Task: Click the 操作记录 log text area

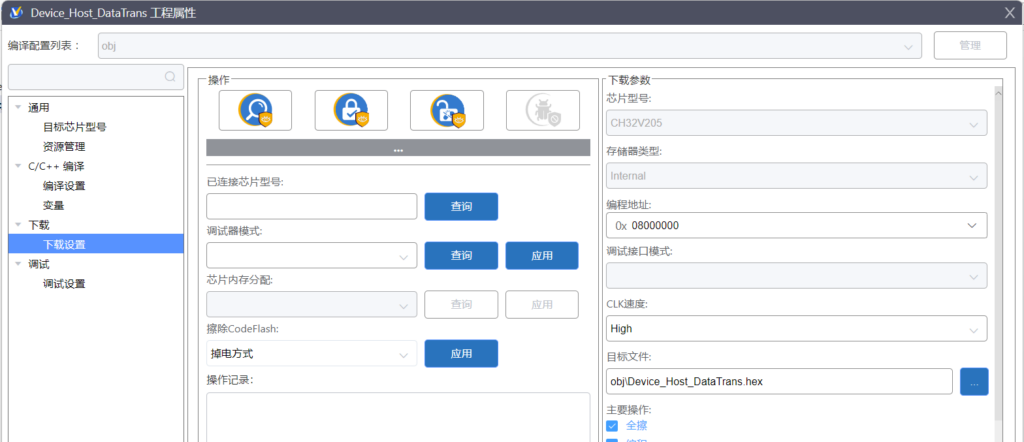Action: (398, 417)
